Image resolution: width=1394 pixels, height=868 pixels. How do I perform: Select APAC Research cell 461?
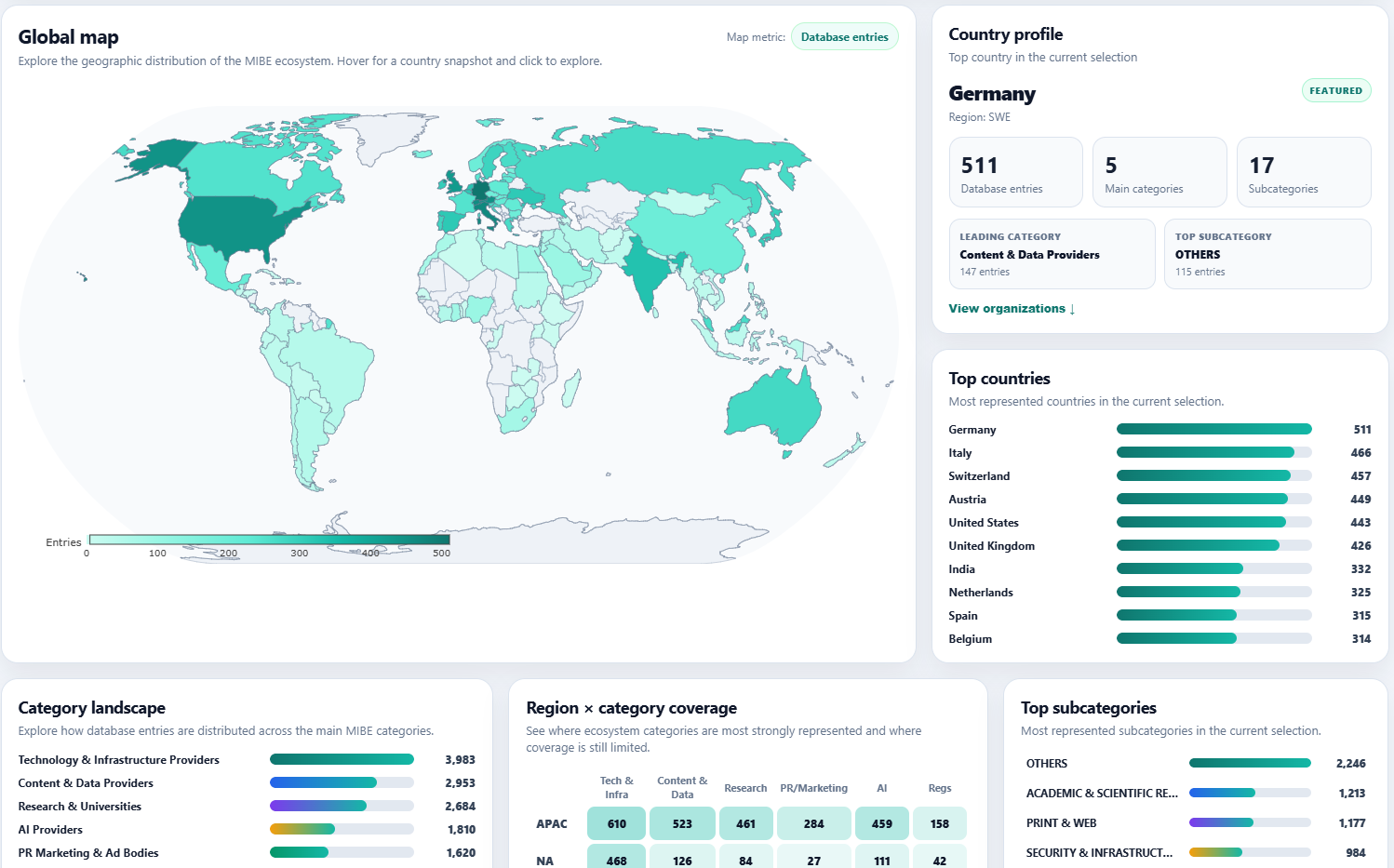746,823
